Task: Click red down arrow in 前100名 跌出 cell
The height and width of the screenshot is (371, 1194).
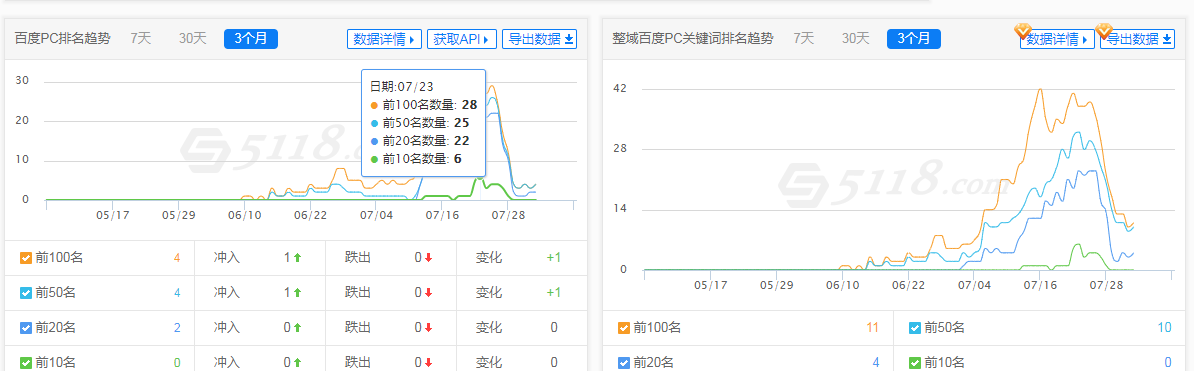Action: coord(429,257)
